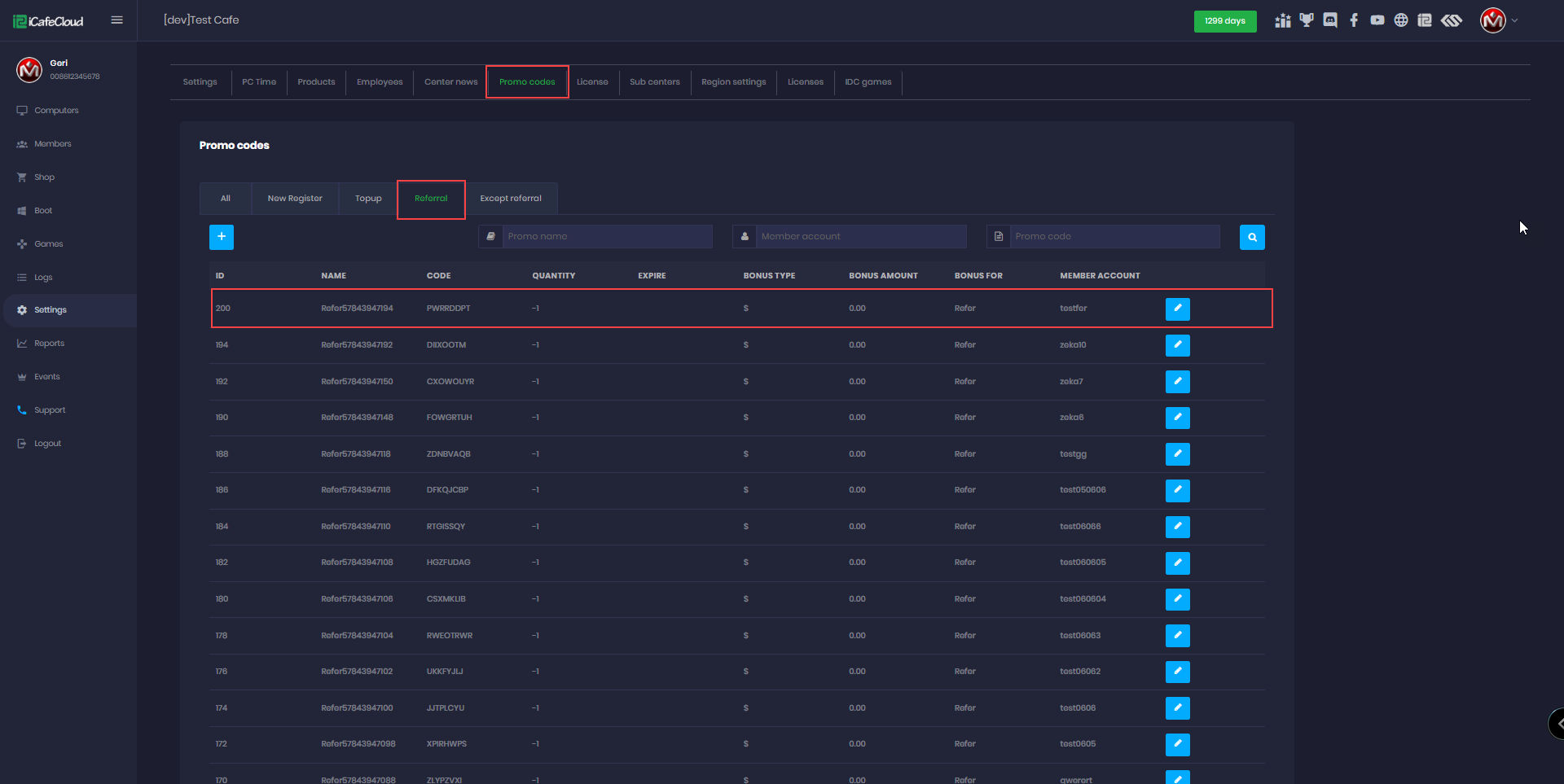Screen dimensions: 1564x784
Task: Click the add promo code plus button
Action: point(221,237)
